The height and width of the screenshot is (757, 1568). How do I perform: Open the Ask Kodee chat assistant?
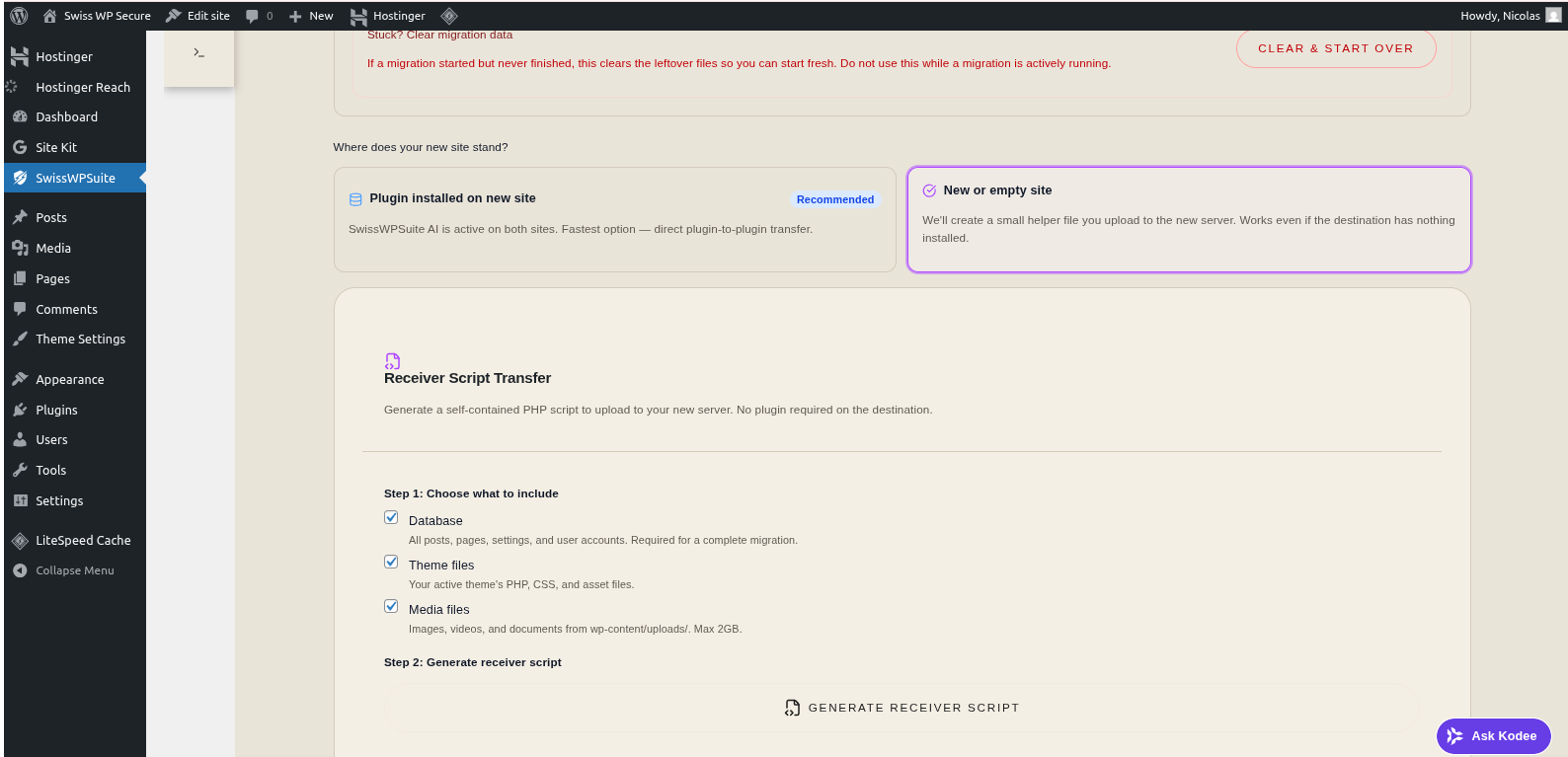pos(1493,736)
